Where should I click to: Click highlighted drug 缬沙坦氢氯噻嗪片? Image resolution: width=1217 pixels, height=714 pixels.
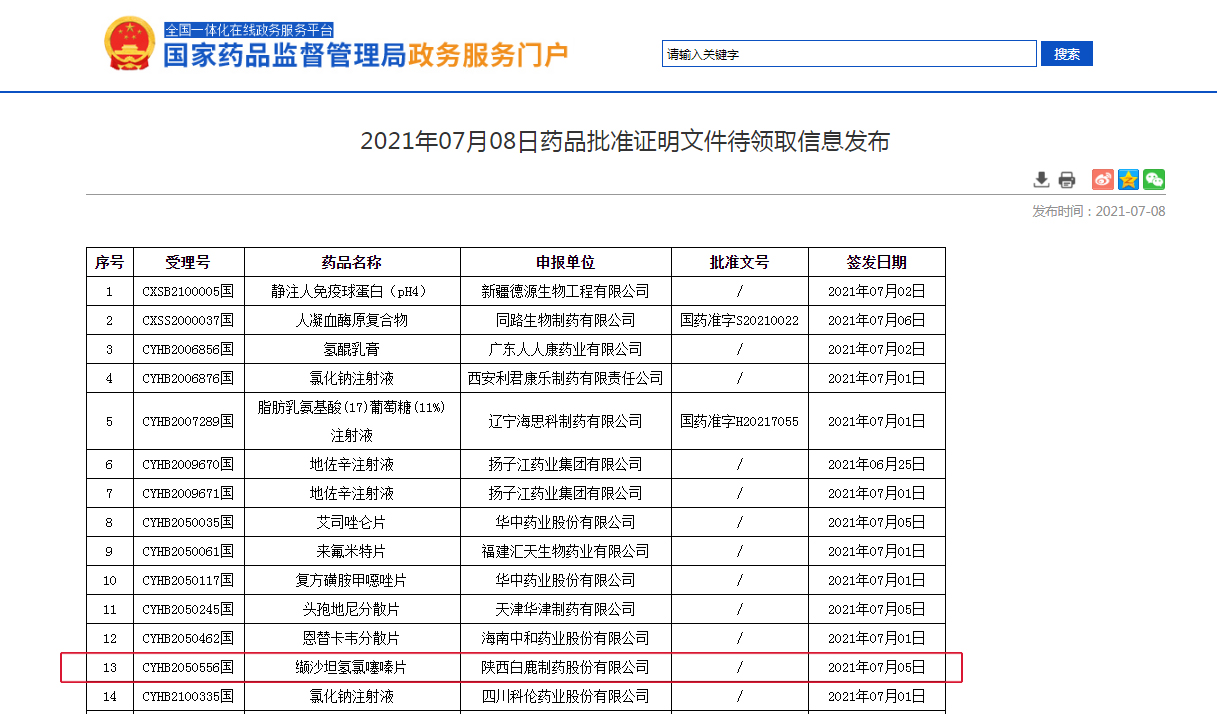[352, 667]
